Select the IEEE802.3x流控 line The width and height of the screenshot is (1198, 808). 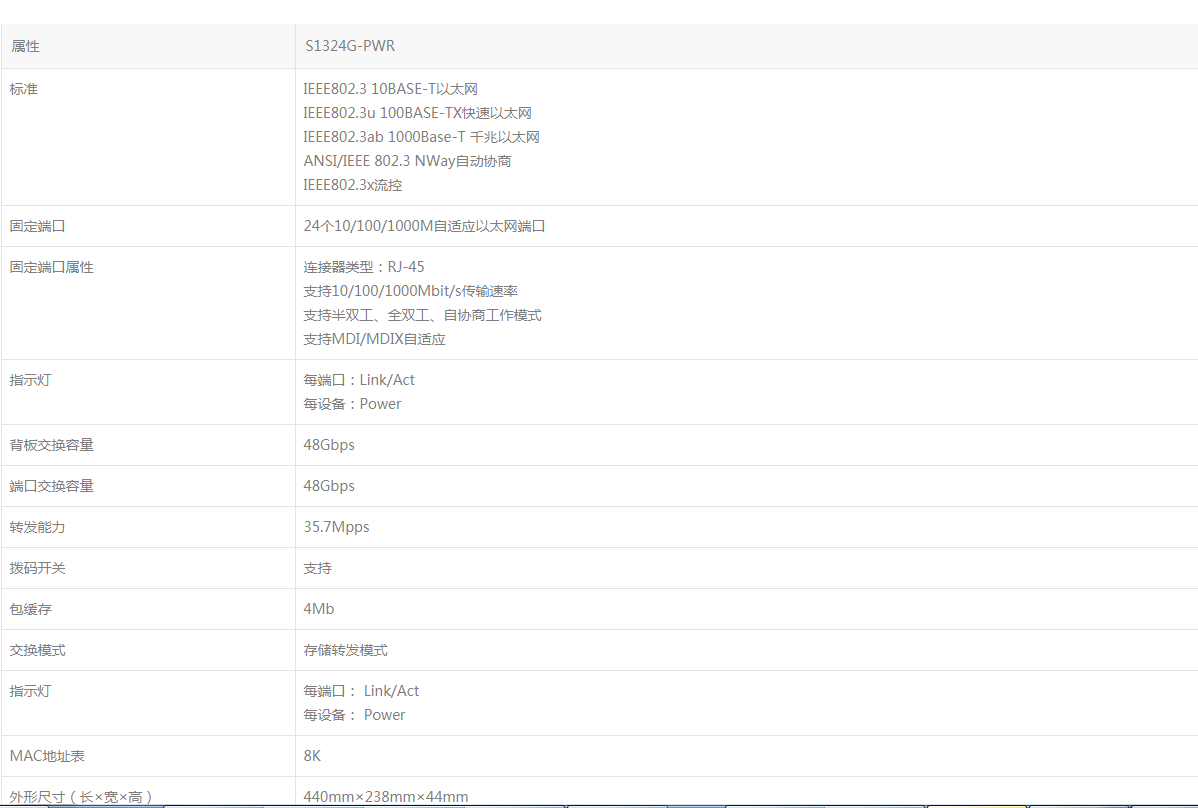point(352,185)
